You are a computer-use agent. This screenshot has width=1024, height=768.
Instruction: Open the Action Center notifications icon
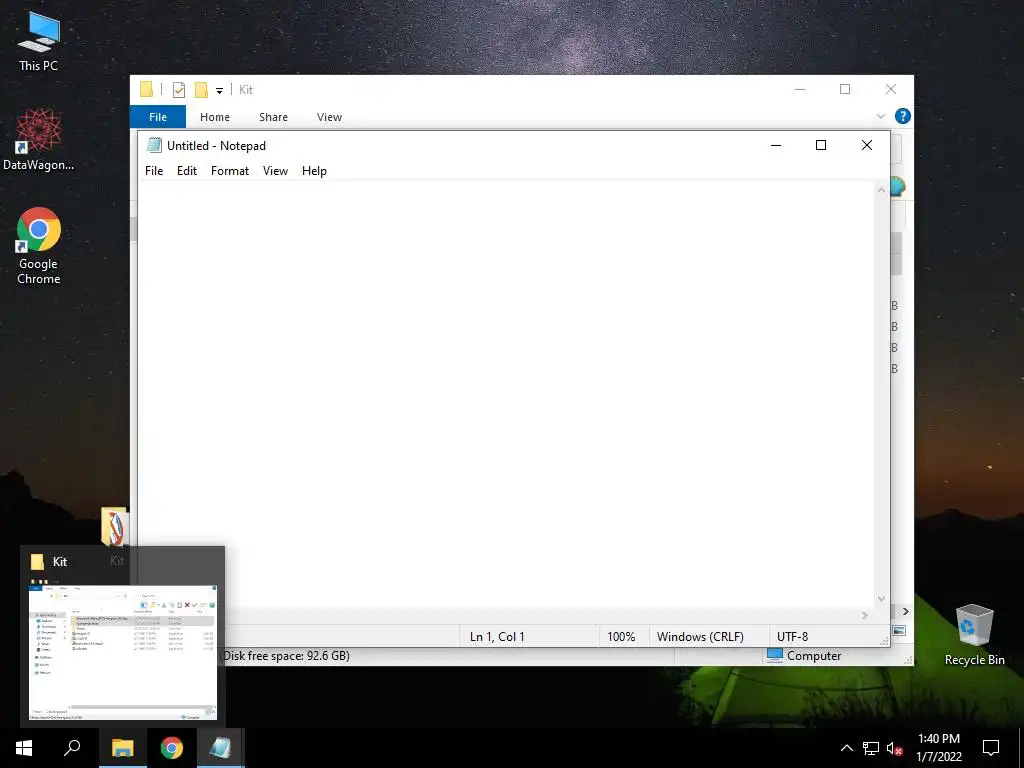pos(991,748)
